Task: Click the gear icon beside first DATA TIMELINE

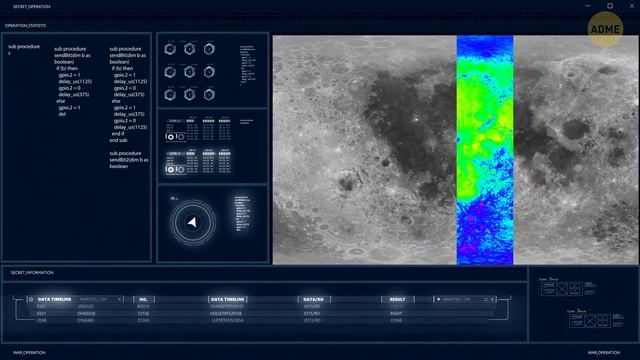Action: tap(31, 299)
